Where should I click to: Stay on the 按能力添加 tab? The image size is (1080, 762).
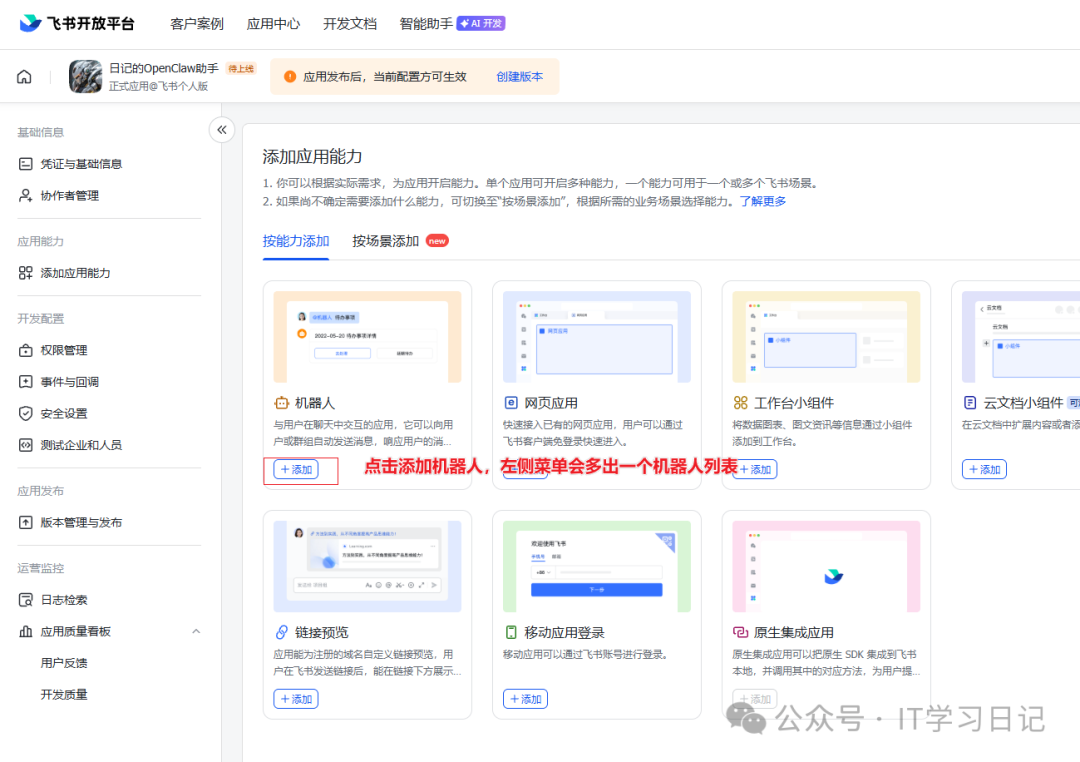[295, 240]
